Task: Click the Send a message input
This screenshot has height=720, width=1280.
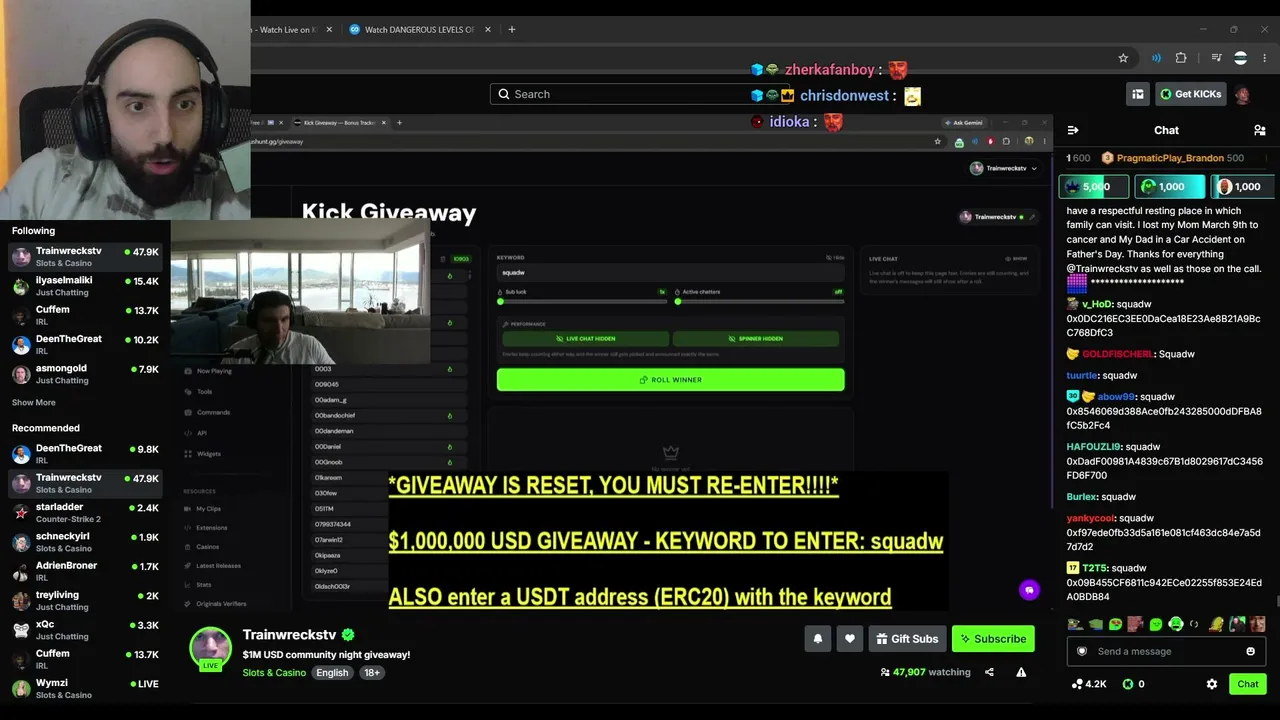Action: [x=1166, y=651]
